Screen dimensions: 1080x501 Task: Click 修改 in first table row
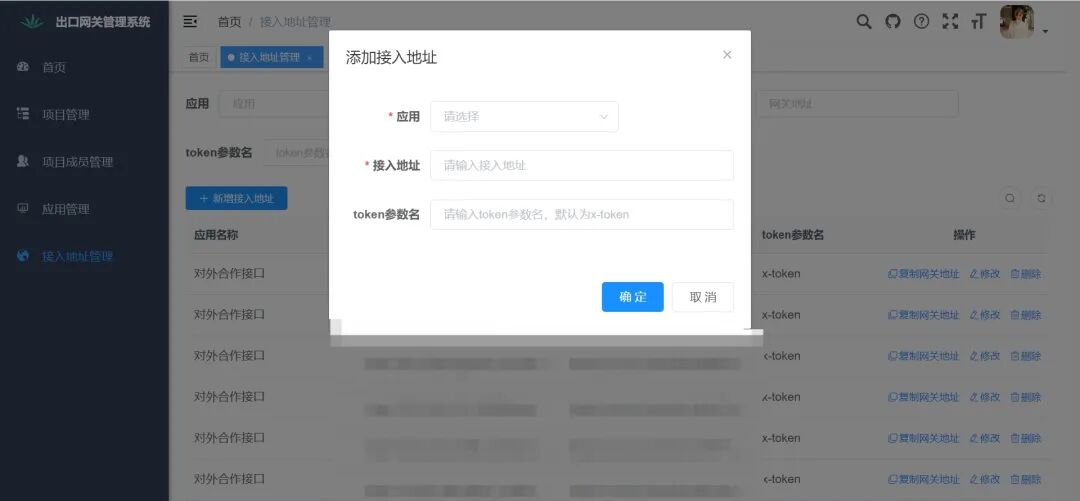[x=984, y=274]
